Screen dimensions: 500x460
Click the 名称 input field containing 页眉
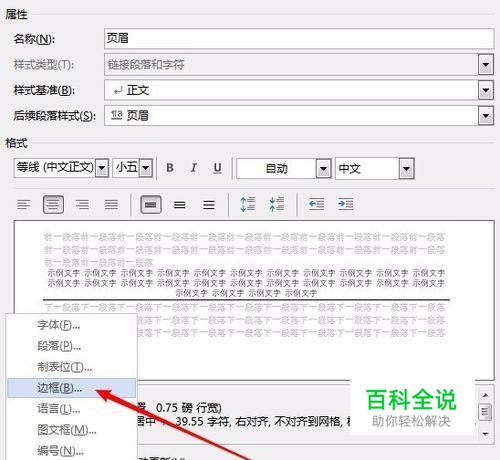(299, 39)
